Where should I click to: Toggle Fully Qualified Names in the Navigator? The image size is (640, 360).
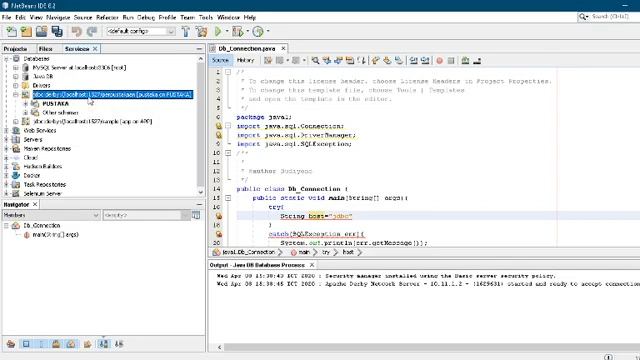click(x=87, y=344)
